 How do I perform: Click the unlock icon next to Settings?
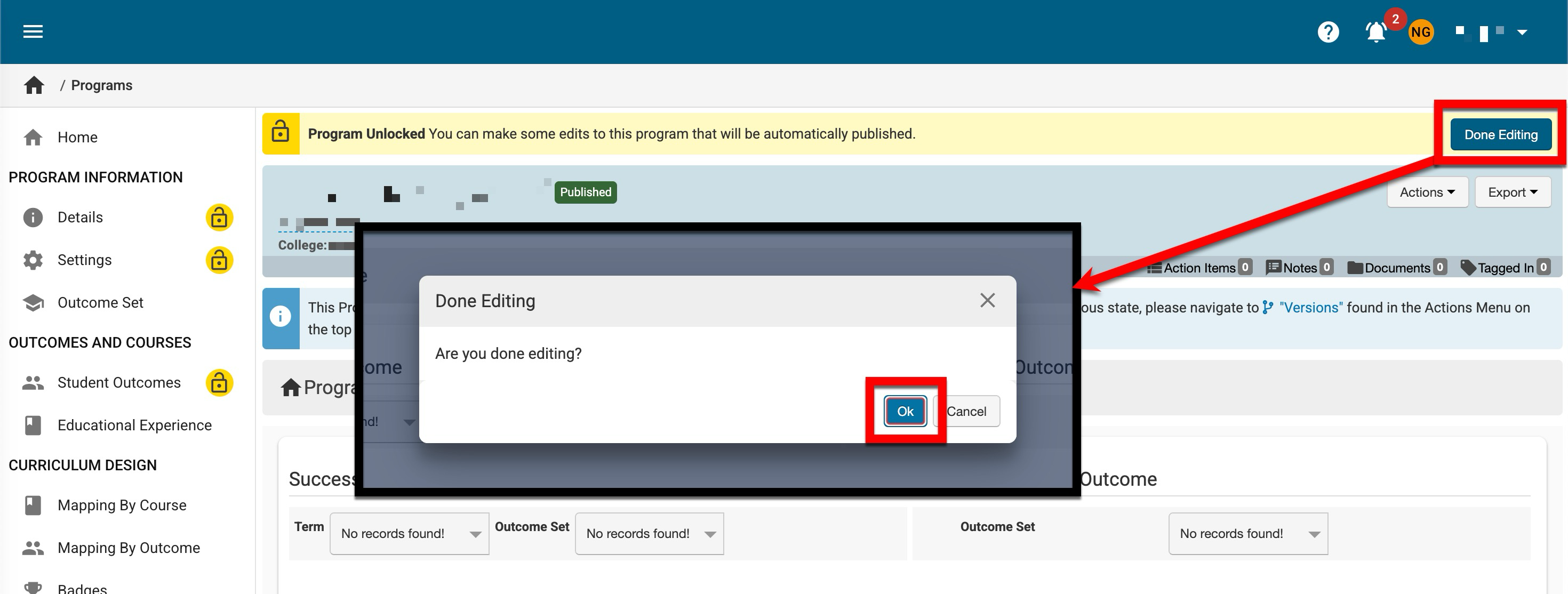(219, 261)
